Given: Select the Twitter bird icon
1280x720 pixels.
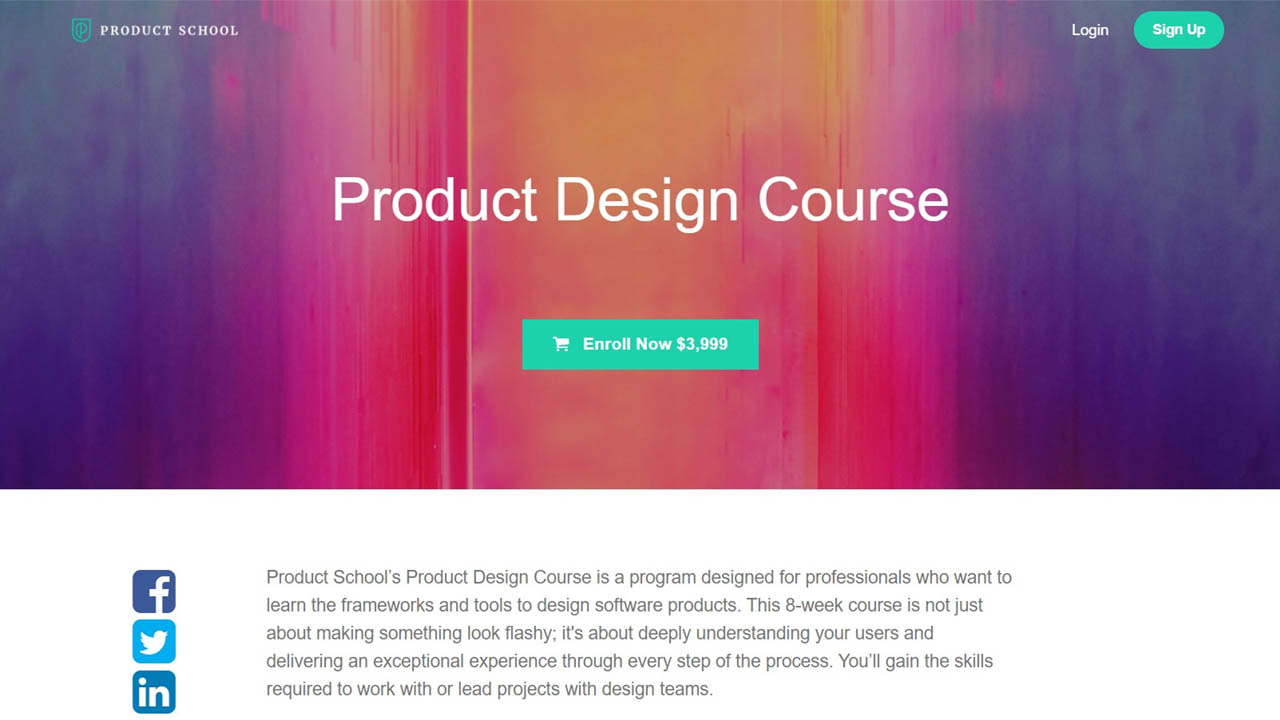Looking at the screenshot, I should (x=154, y=641).
